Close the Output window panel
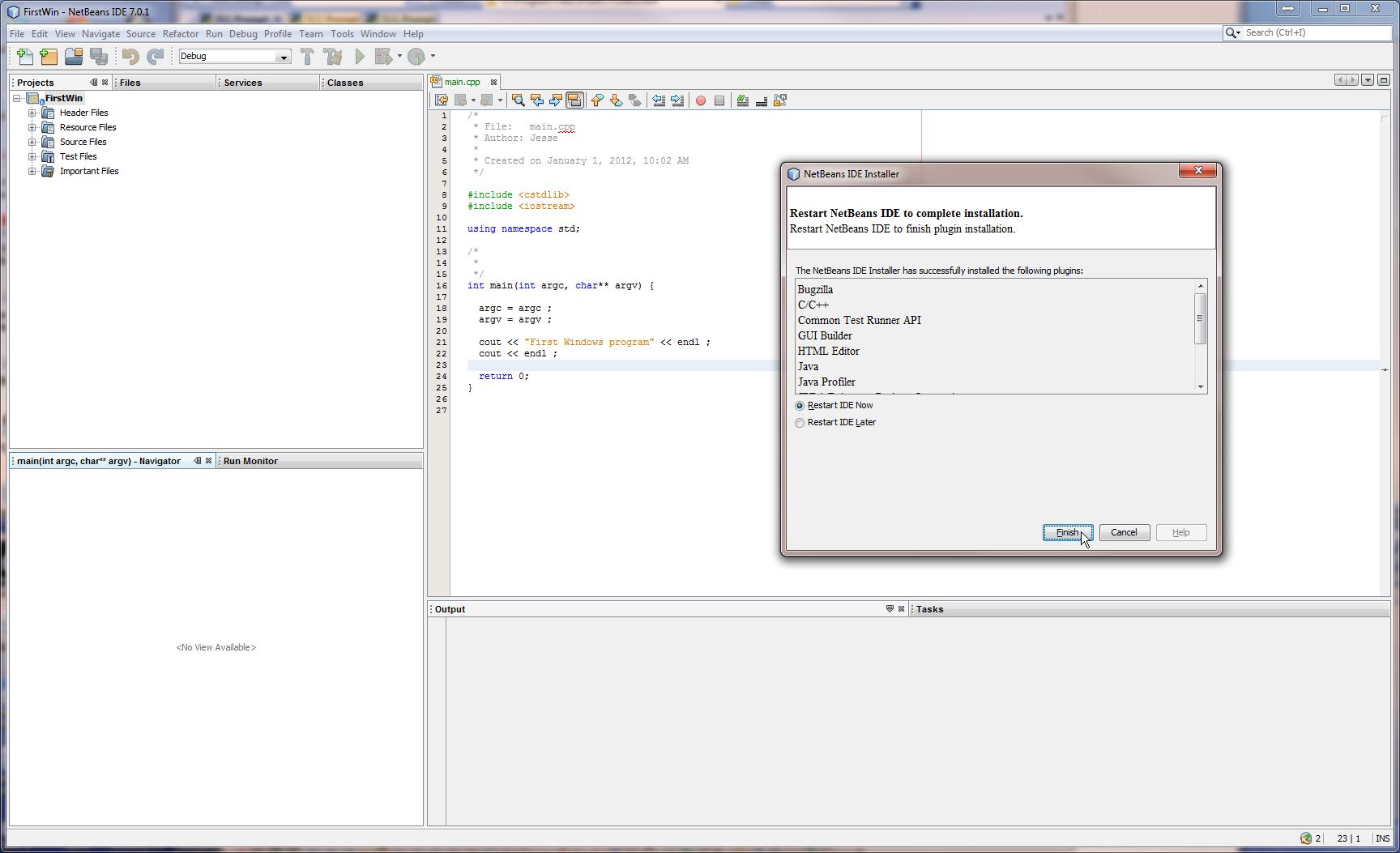This screenshot has height=853, width=1400. coord(901,609)
